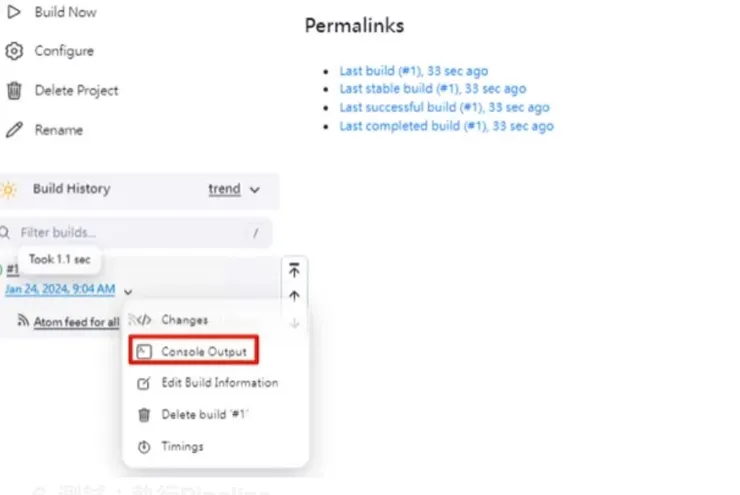Choose Timings in the build menu
Viewport: 740px width, 495px height.
click(x=182, y=447)
